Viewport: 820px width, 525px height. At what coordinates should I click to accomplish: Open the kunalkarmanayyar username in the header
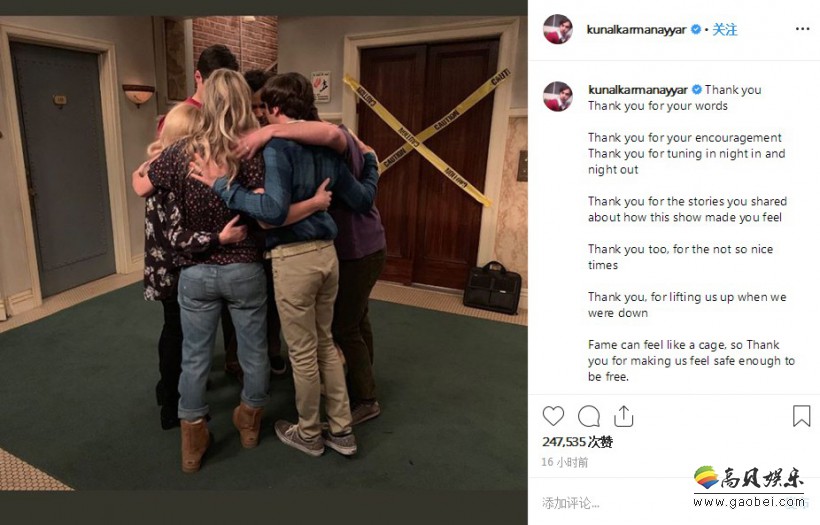point(636,30)
